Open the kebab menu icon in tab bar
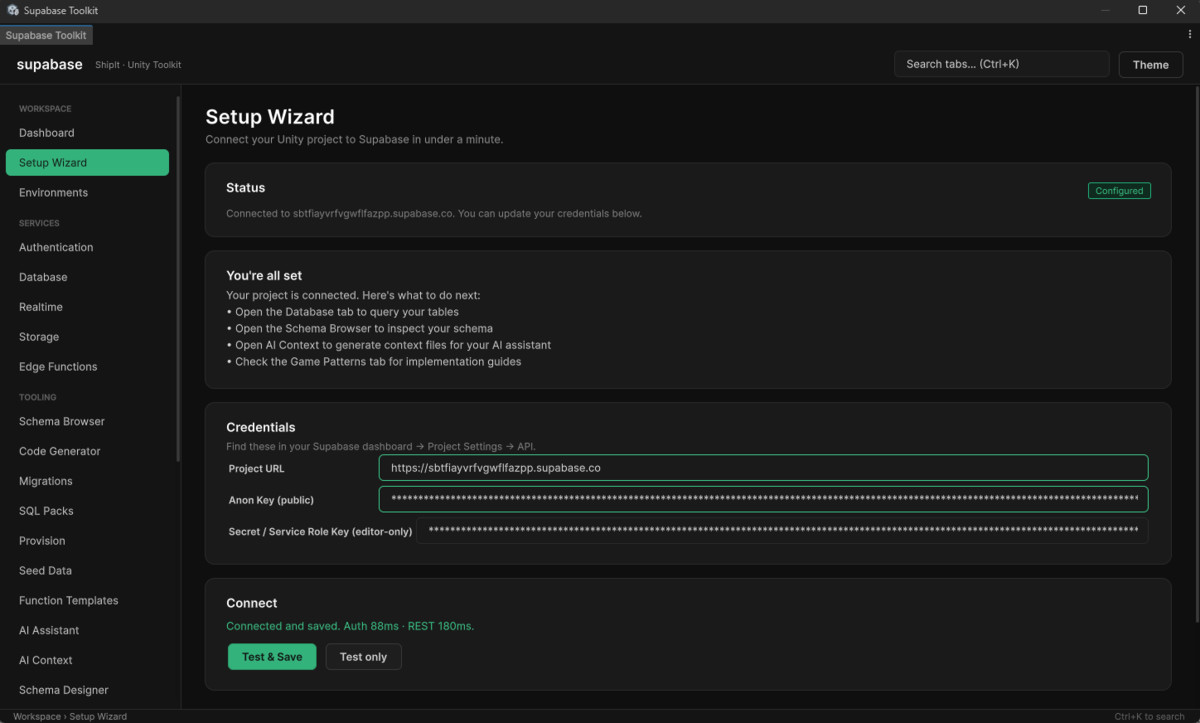Image resolution: width=1200 pixels, height=723 pixels. click(1189, 34)
